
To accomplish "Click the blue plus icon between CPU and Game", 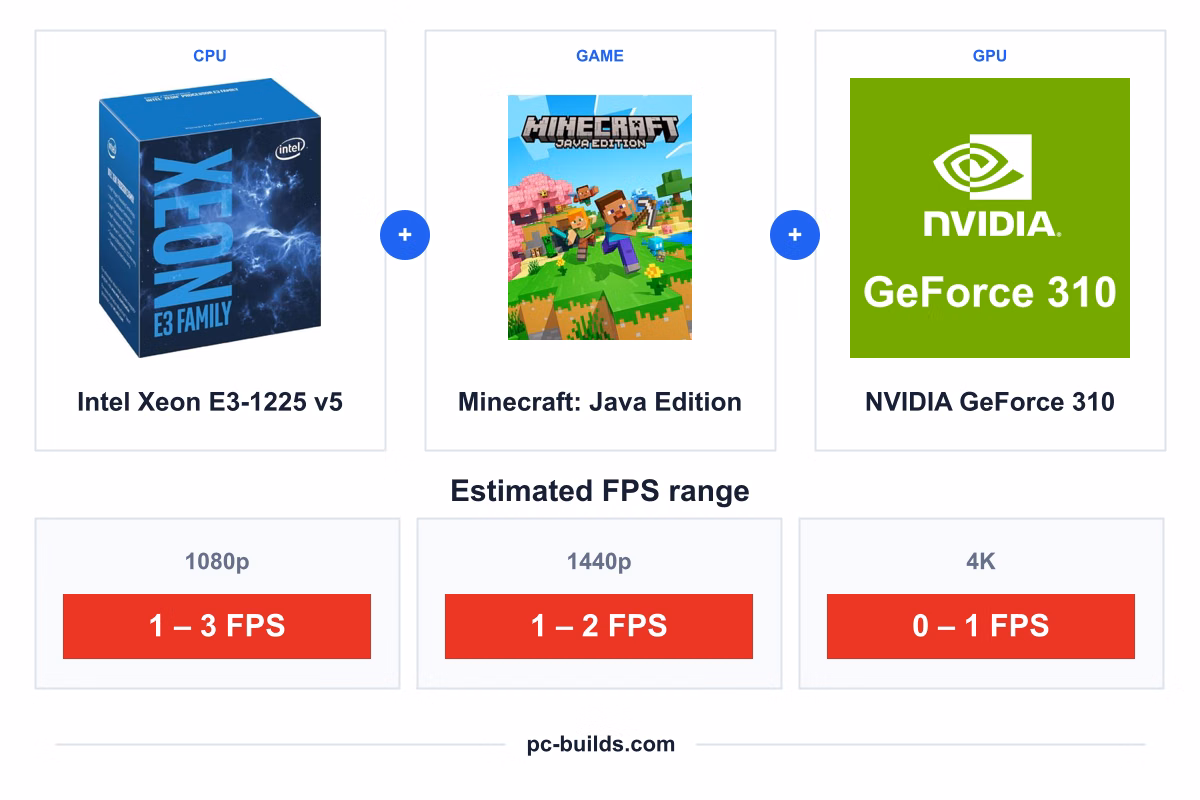I will [x=405, y=236].
